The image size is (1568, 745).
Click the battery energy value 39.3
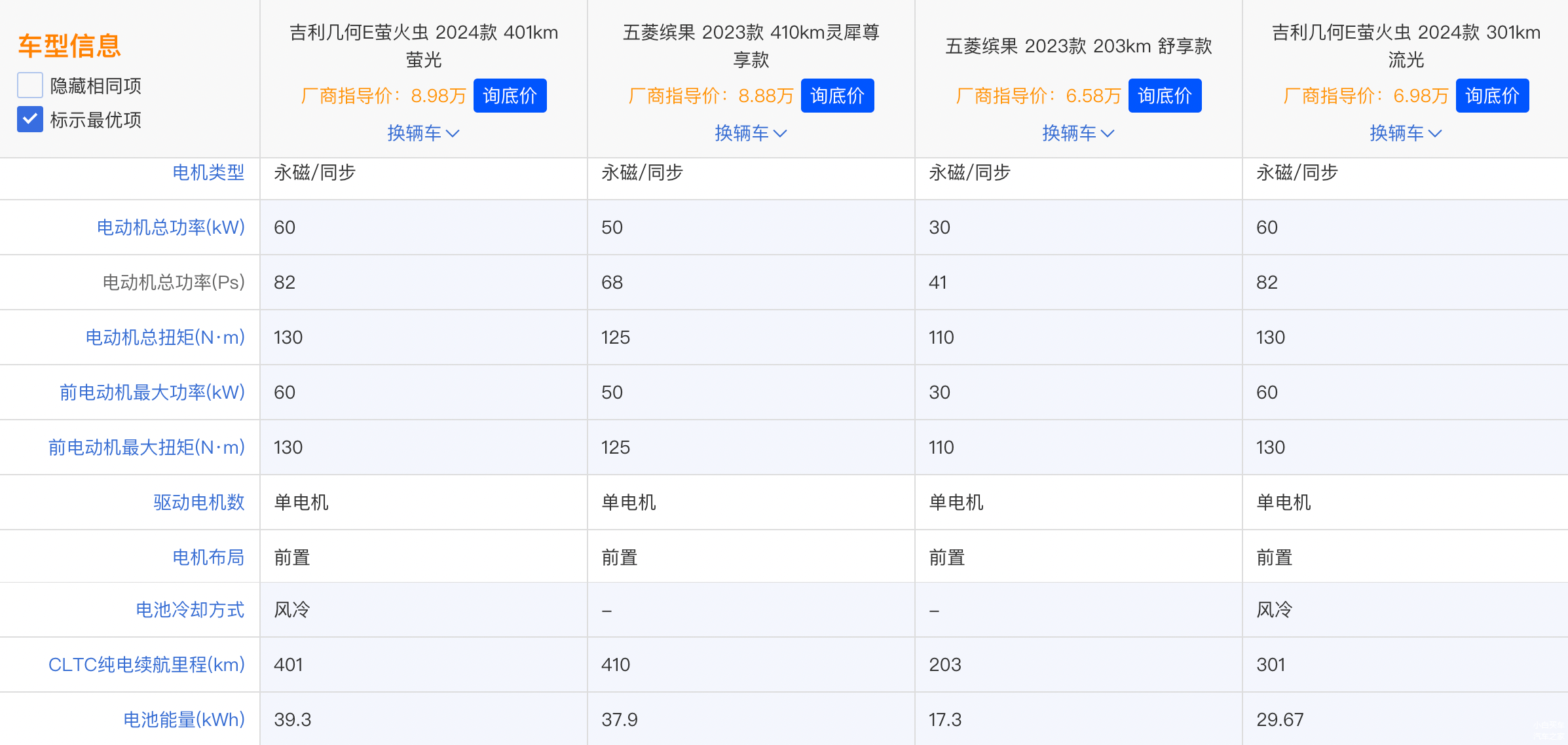point(292,719)
